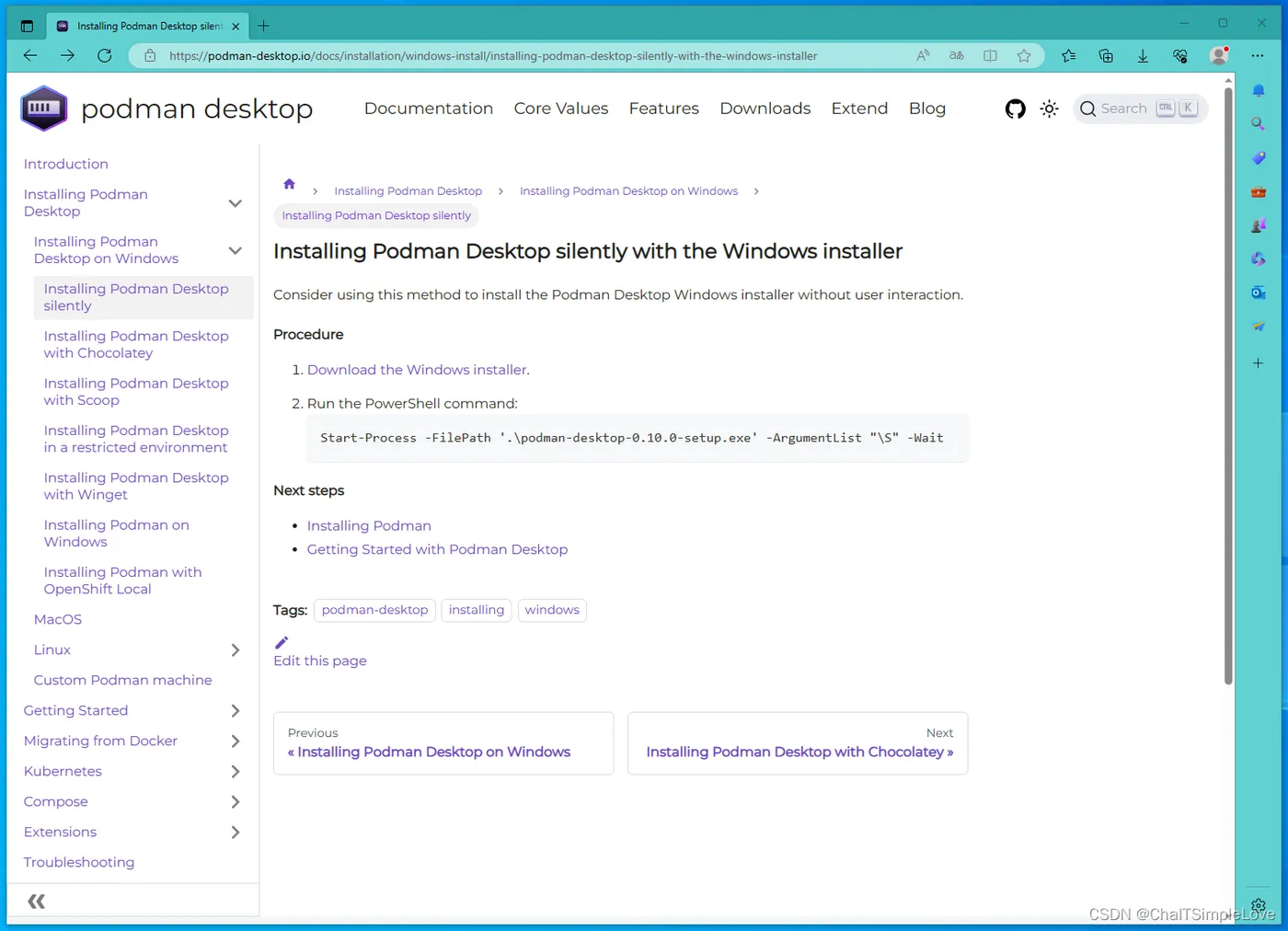
Task: Expand the Migrating from Docker chevron
Action: click(236, 741)
